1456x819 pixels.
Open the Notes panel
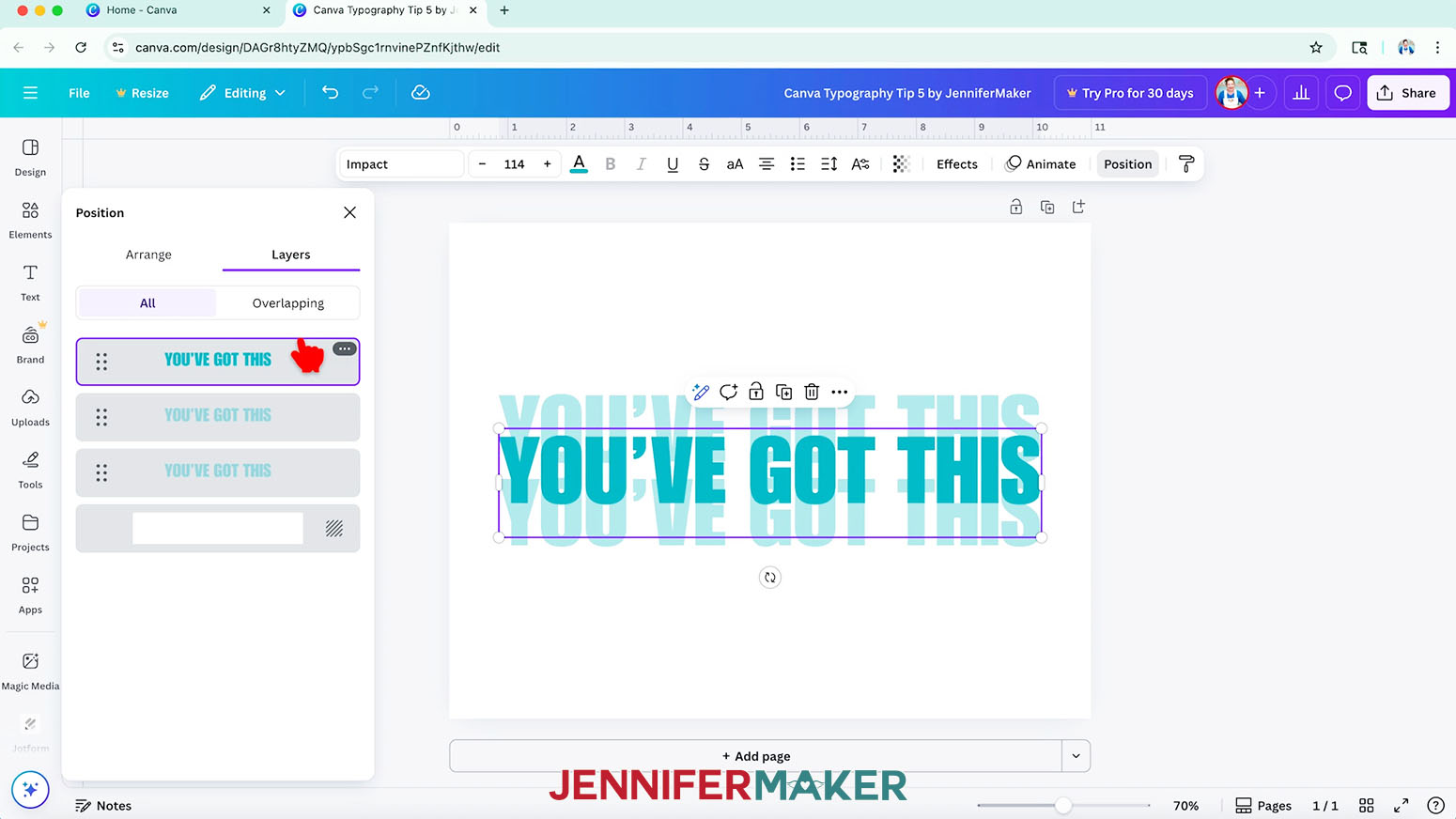coord(103,806)
